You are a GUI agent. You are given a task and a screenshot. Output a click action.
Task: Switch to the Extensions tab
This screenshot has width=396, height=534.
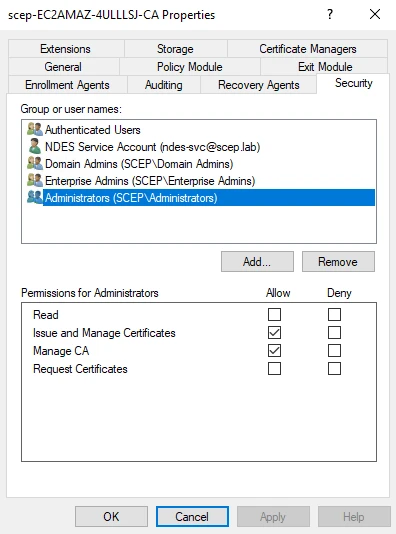pyautogui.click(x=66, y=49)
